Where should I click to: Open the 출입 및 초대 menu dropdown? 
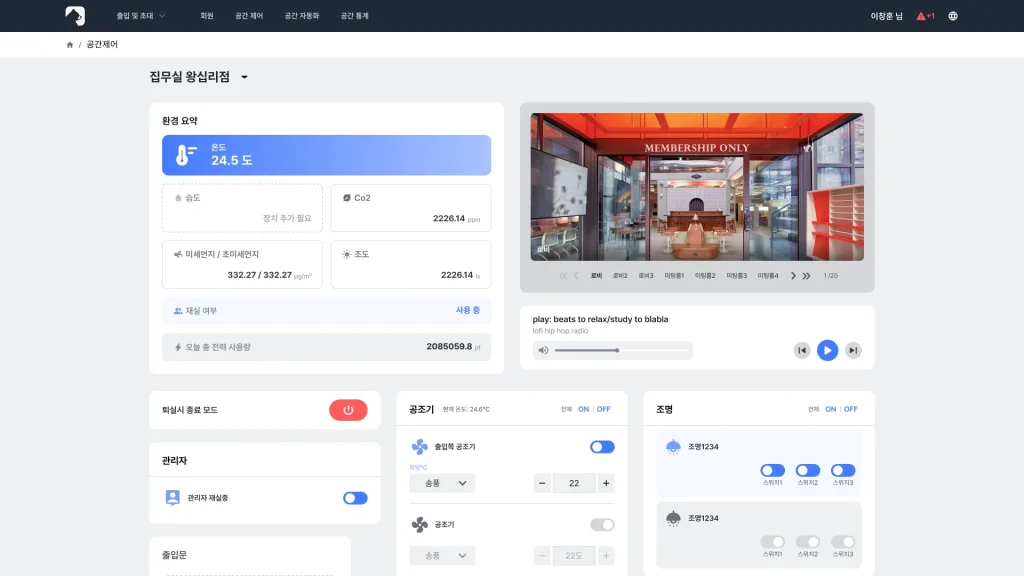[x=140, y=16]
